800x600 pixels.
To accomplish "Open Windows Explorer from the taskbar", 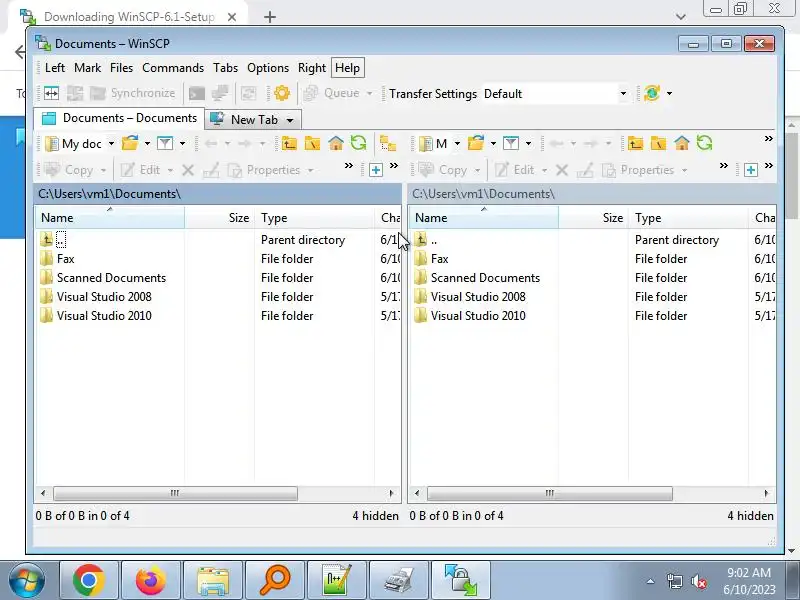I will pyautogui.click(x=213, y=580).
